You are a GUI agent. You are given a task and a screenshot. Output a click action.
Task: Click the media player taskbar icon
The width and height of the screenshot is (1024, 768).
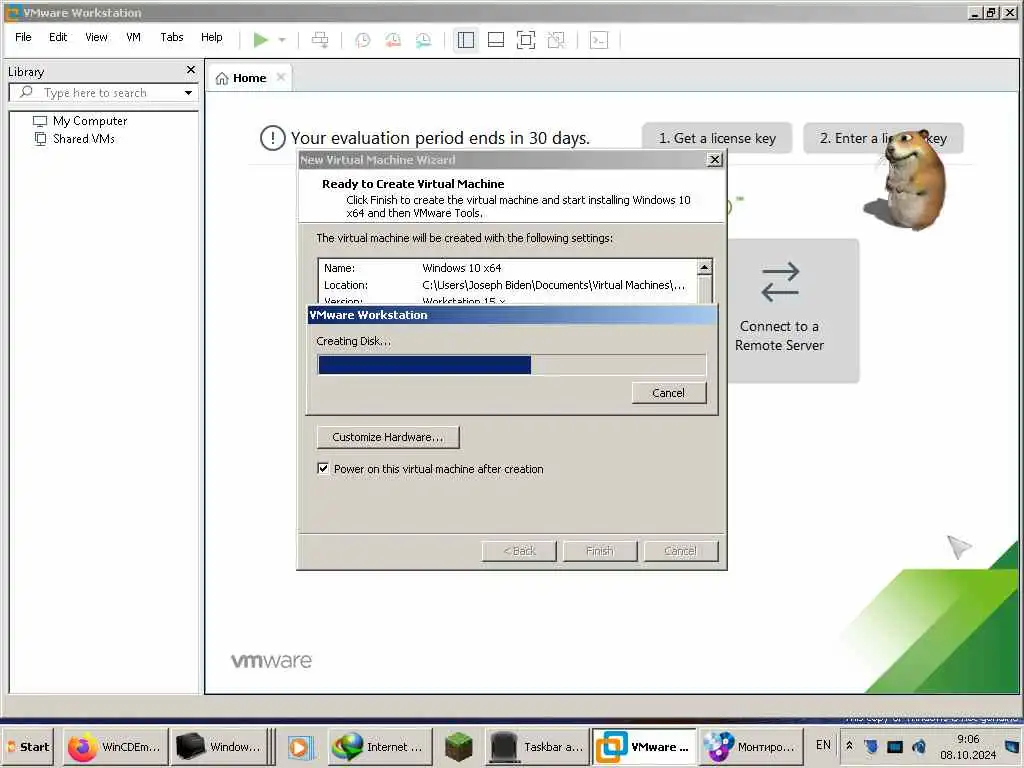point(300,747)
